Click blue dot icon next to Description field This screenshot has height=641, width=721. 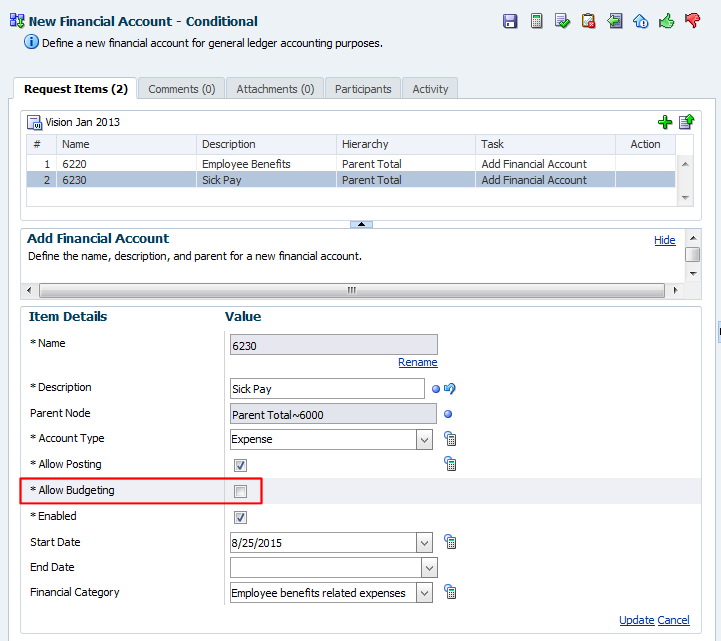pyautogui.click(x=436, y=389)
